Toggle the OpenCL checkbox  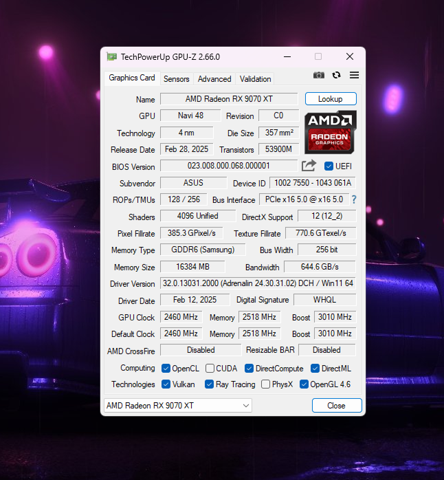click(x=166, y=368)
